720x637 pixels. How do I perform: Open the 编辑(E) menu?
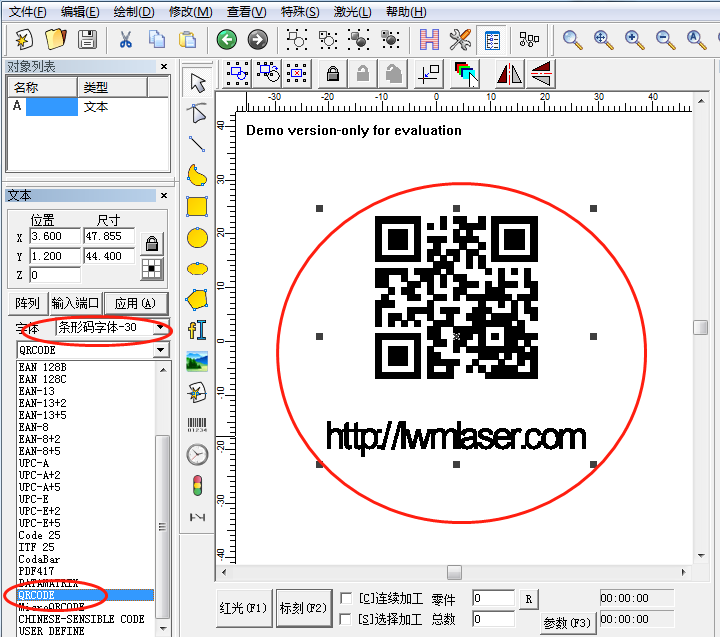80,11
